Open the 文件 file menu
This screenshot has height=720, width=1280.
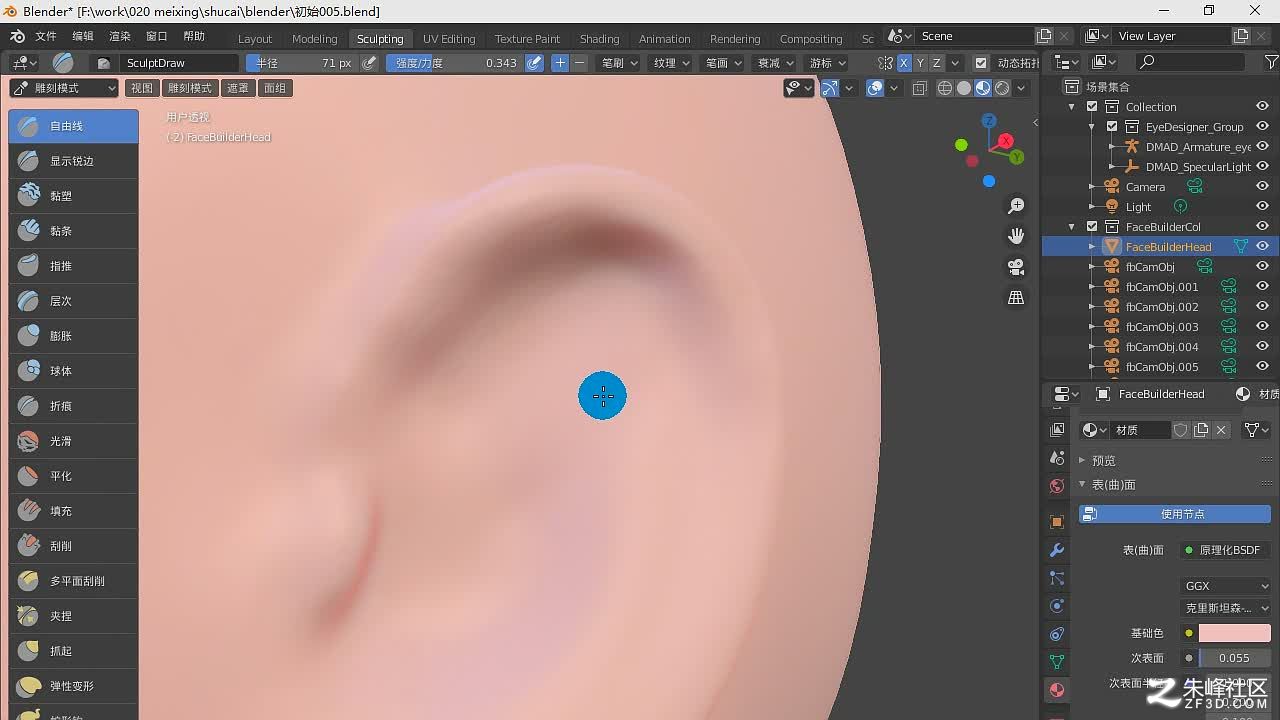(x=46, y=36)
